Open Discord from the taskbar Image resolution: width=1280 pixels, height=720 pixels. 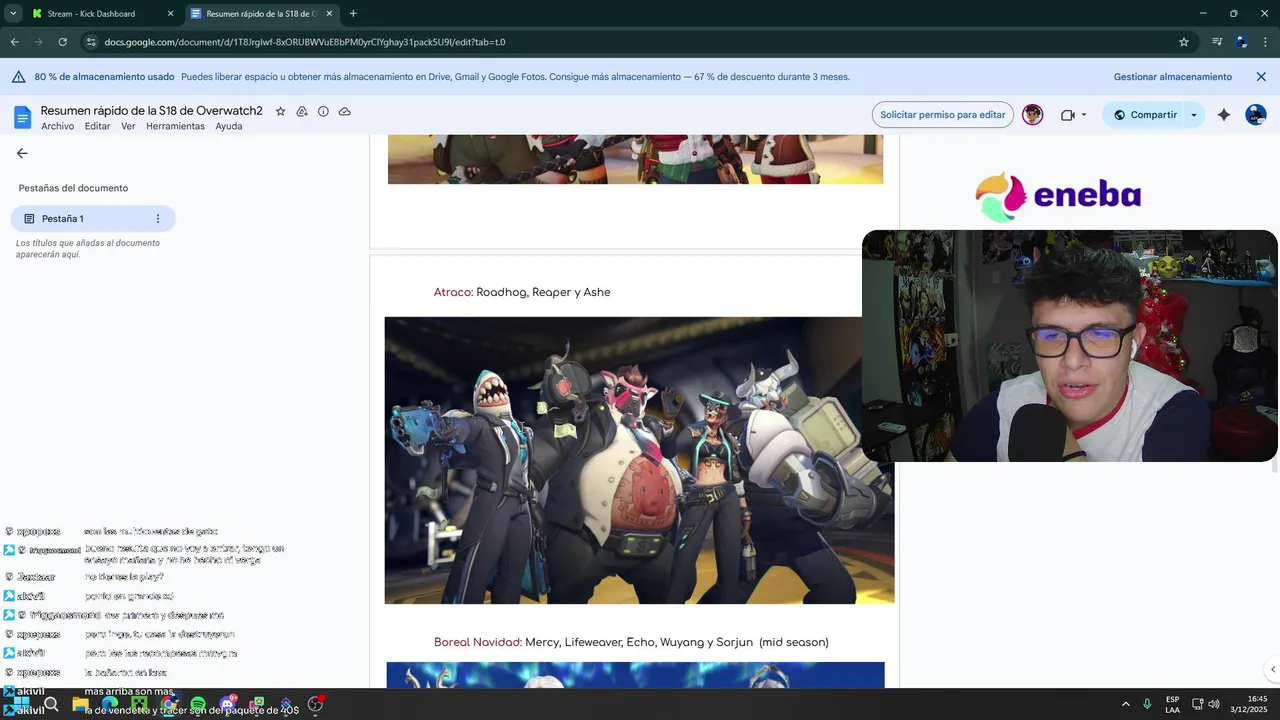pos(228,704)
